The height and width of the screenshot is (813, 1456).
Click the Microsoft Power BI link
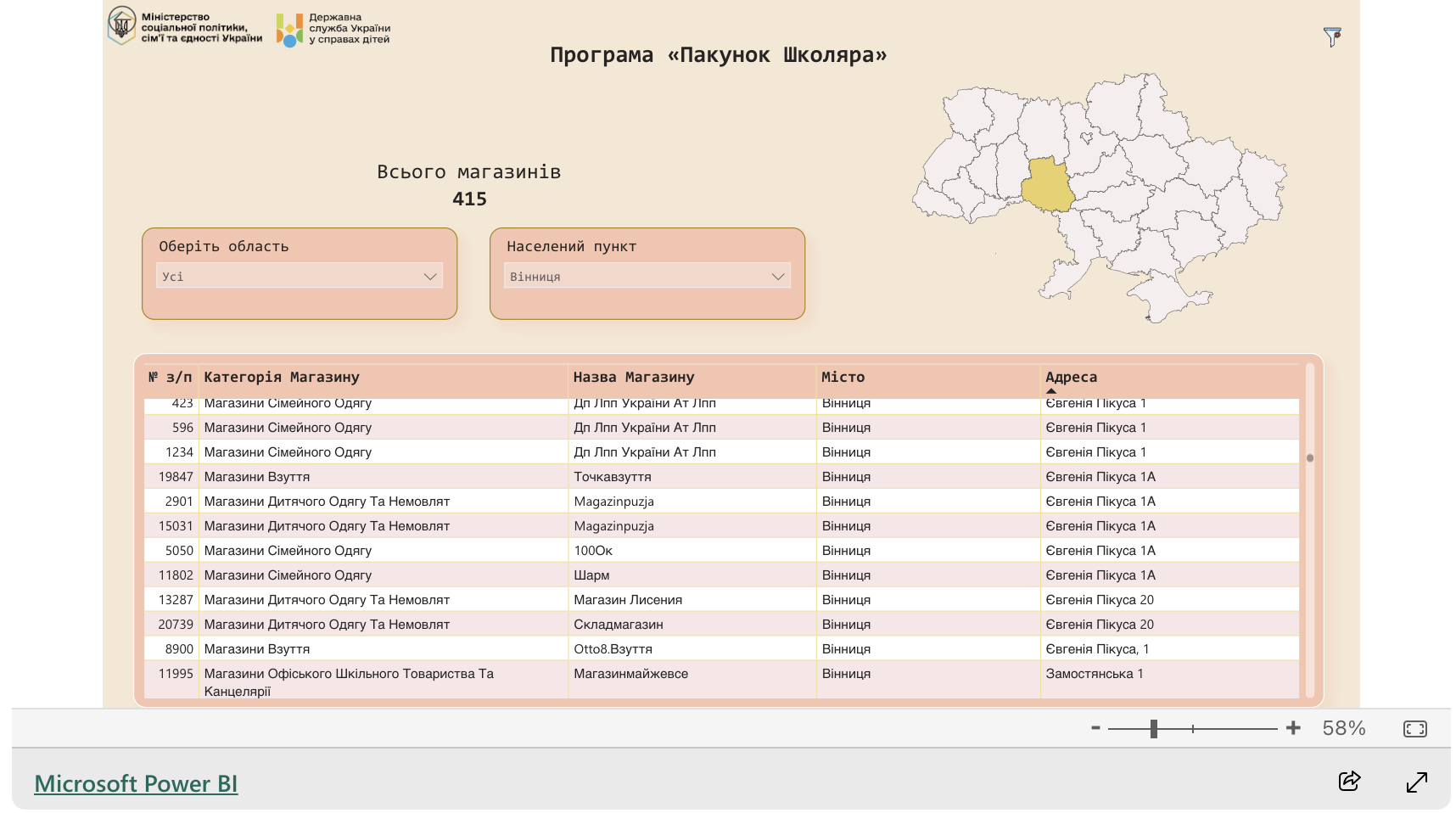click(136, 783)
